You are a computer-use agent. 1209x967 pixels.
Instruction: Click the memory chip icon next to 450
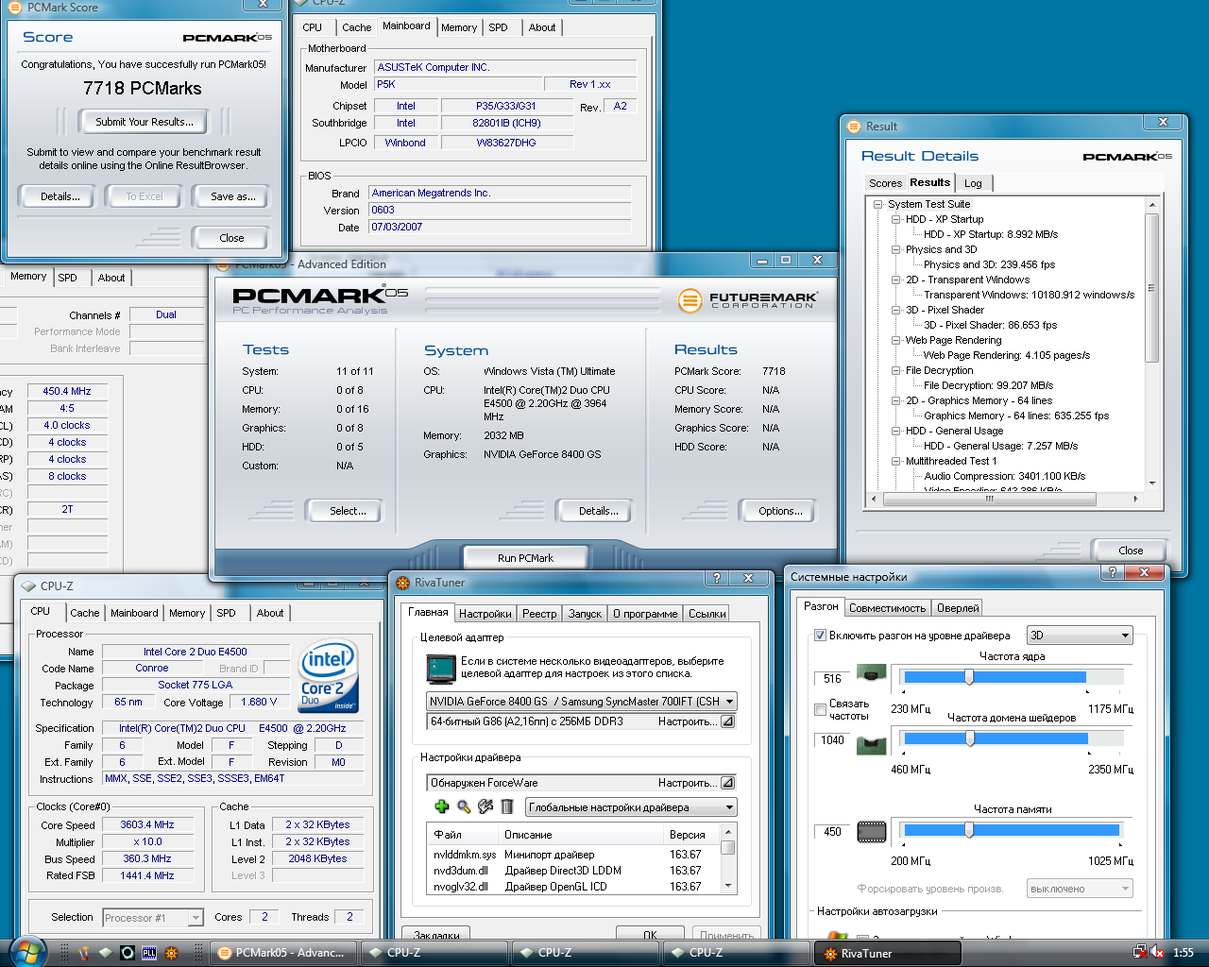pos(871,832)
